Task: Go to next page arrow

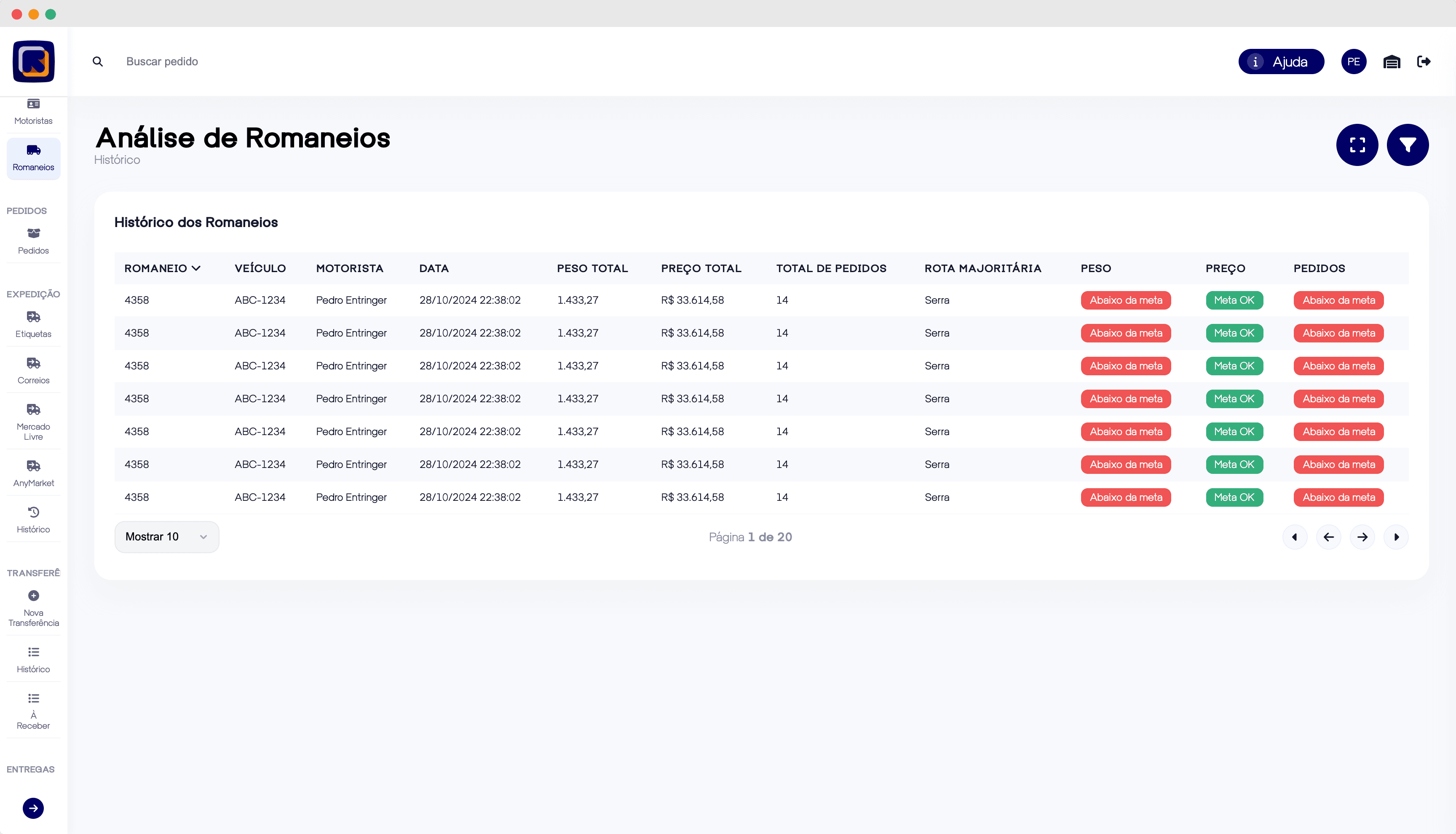Action: tap(1362, 537)
